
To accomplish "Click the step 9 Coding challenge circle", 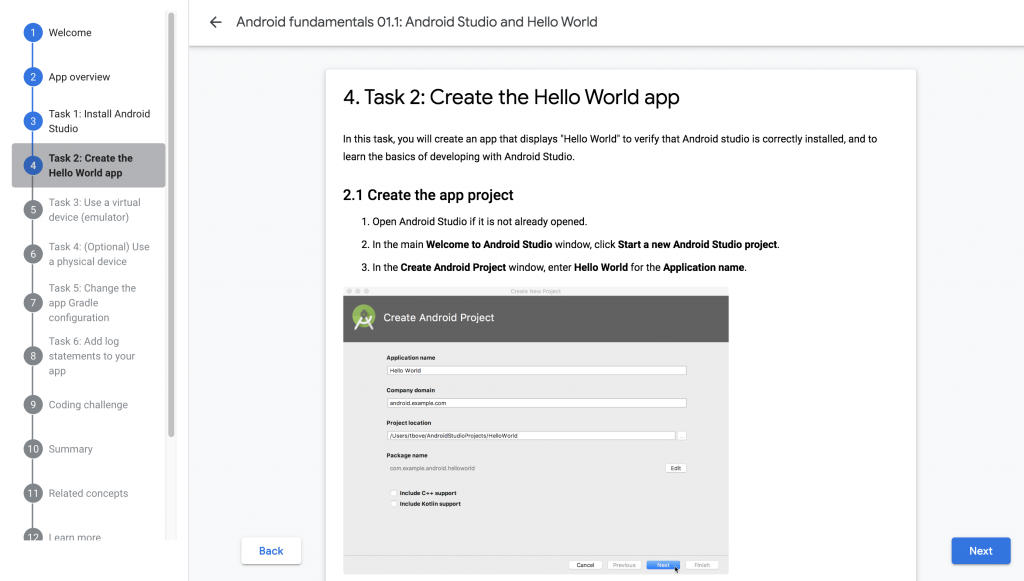I will (x=33, y=405).
